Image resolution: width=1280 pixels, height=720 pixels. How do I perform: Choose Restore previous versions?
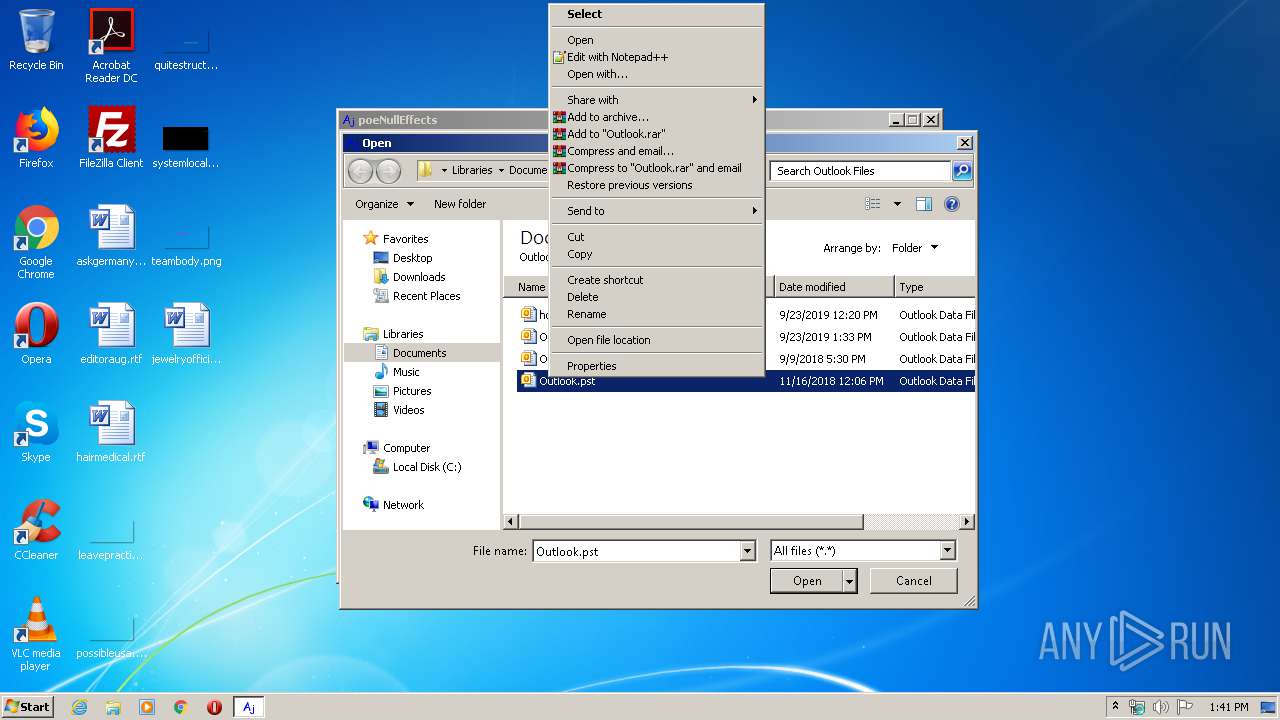click(657, 185)
